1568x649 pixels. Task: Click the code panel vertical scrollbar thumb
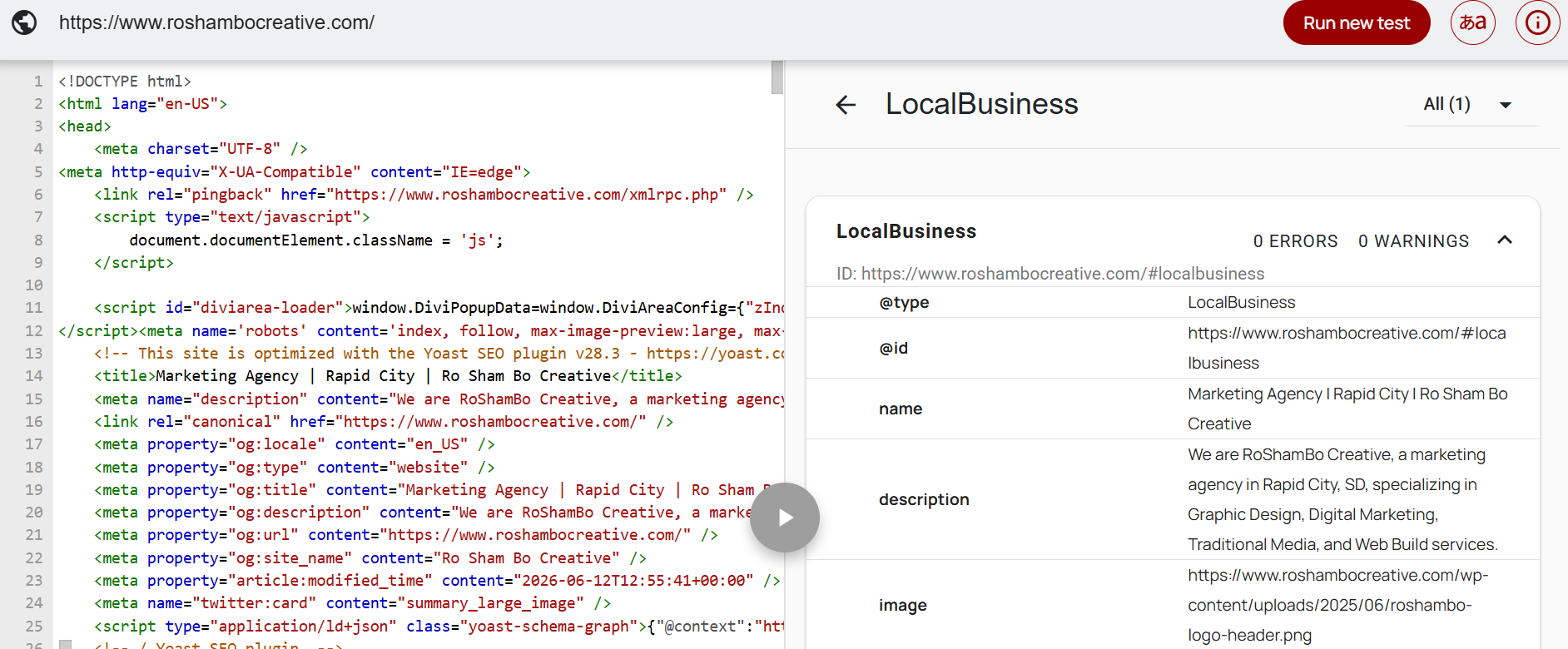(x=777, y=77)
